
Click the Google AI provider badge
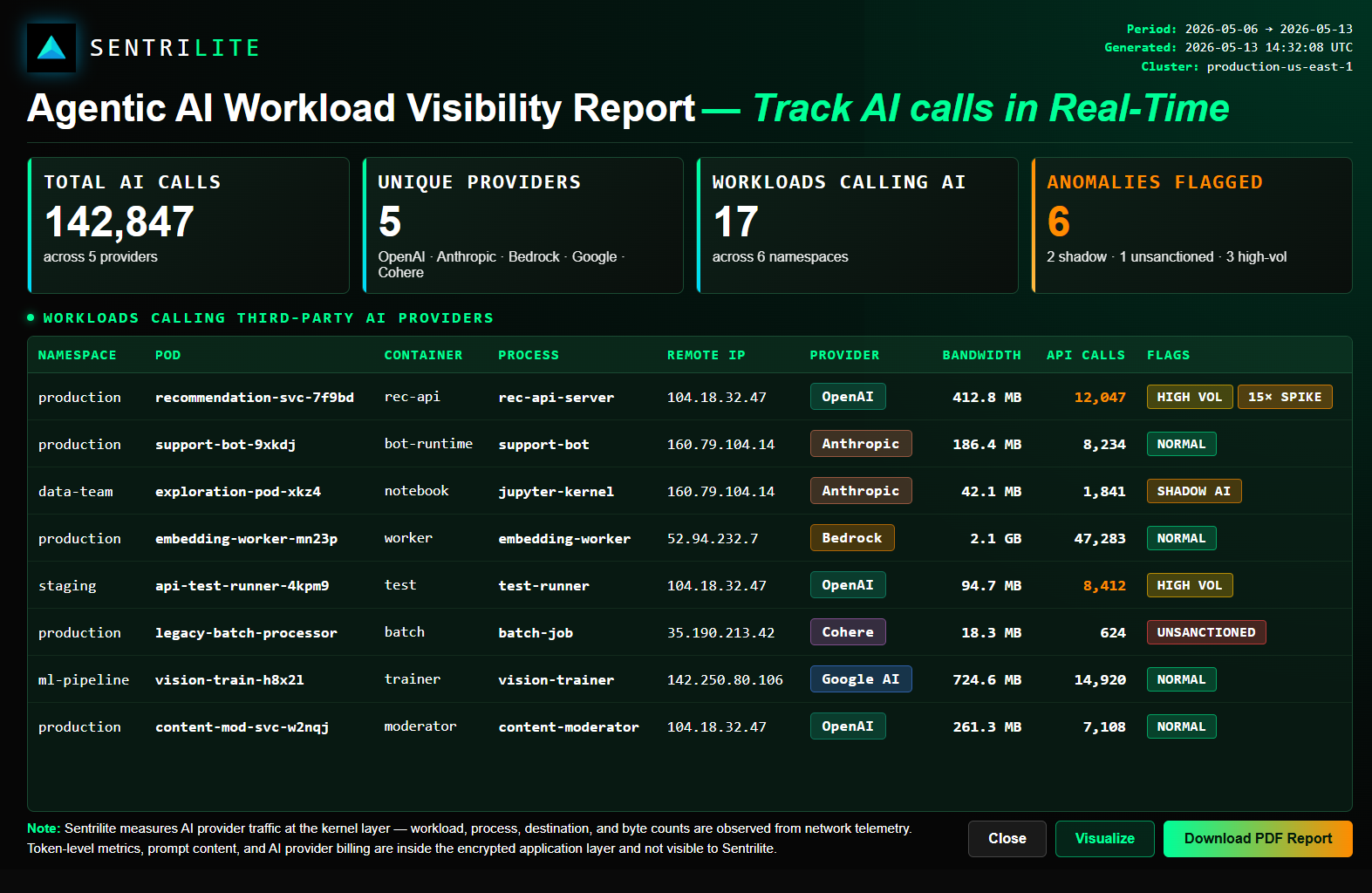click(x=861, y=679)
